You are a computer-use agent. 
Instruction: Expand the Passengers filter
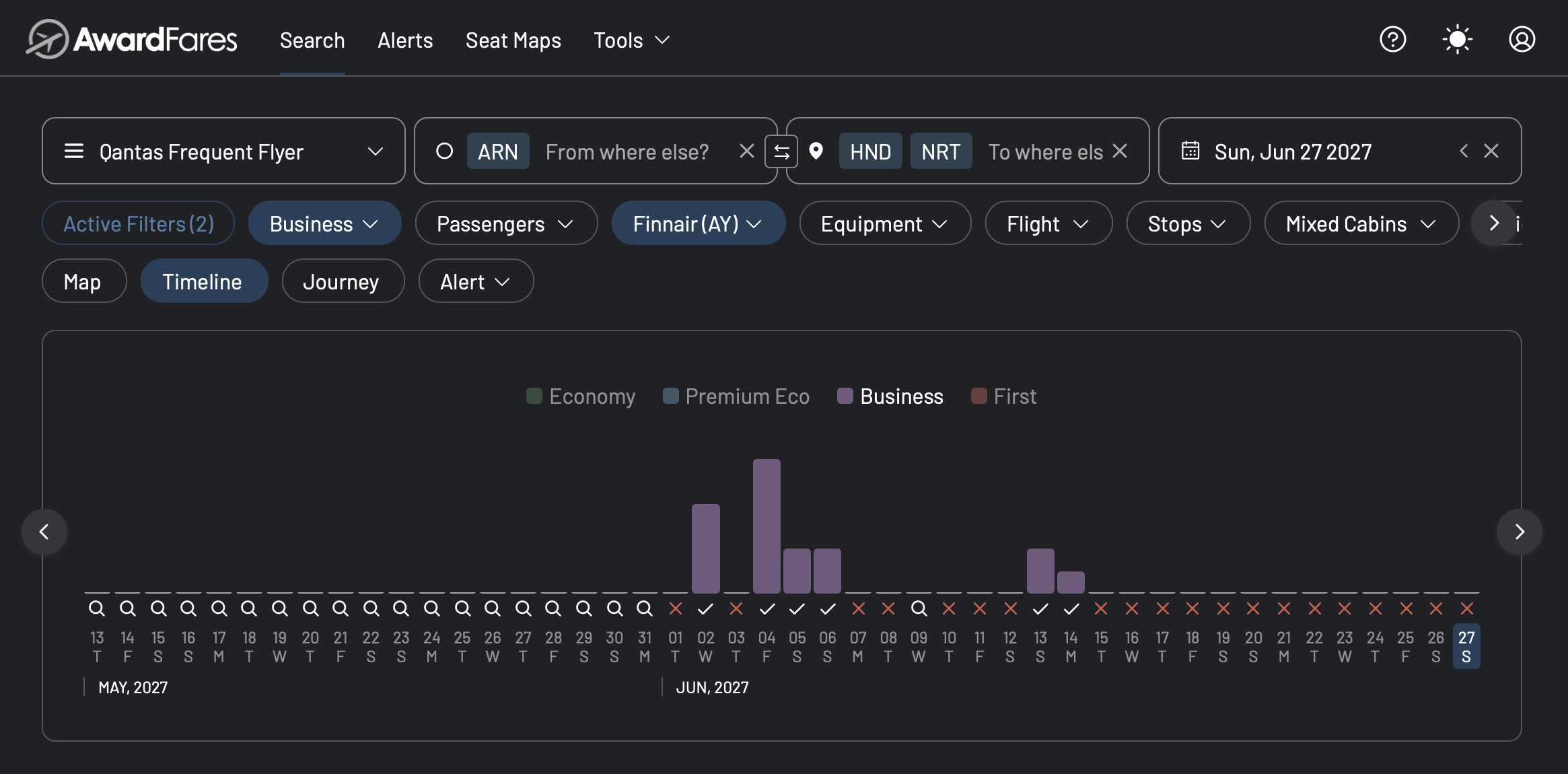506,223
